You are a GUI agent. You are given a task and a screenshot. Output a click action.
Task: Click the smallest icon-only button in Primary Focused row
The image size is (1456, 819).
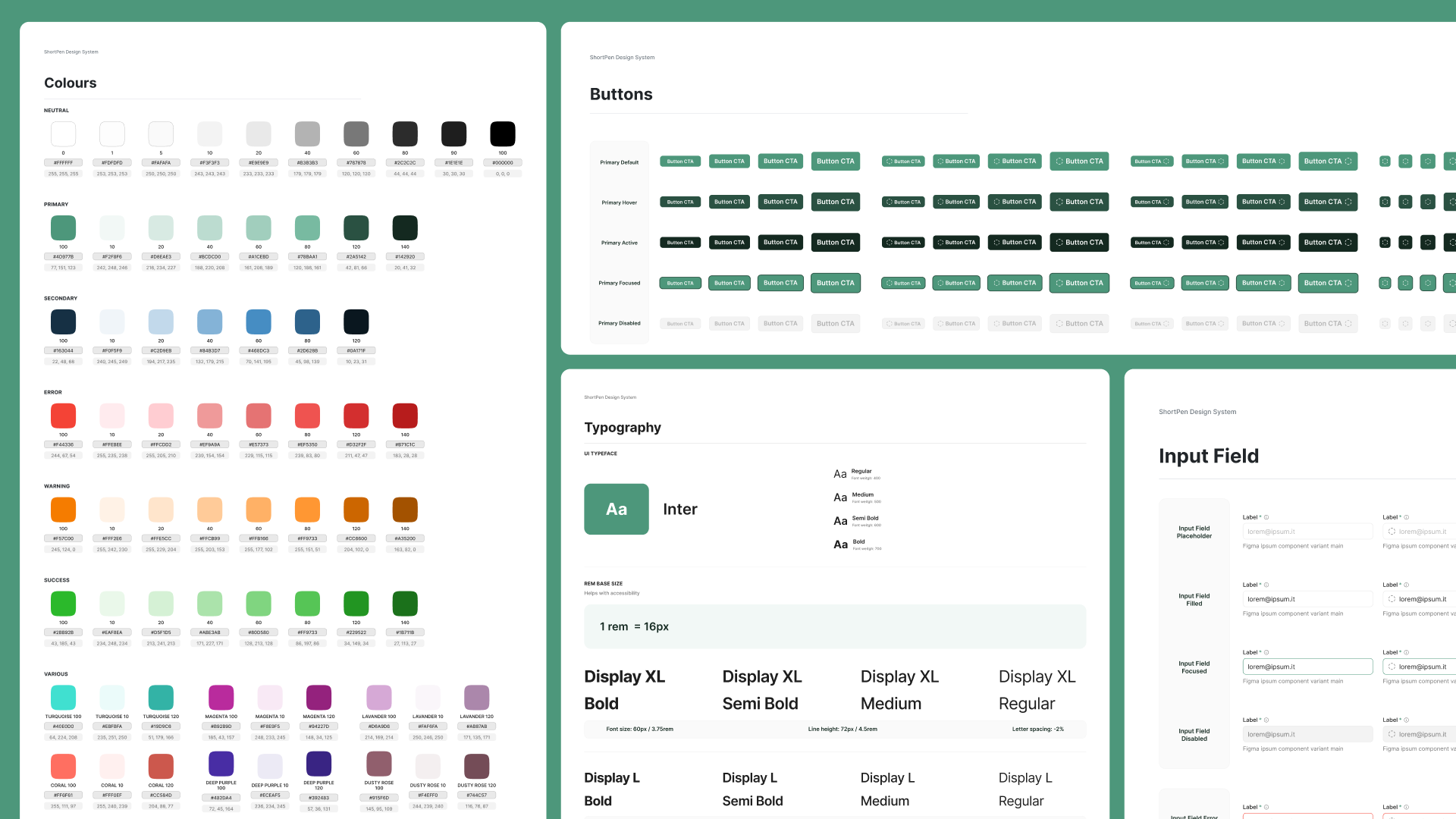click(x=1385, y=283)
